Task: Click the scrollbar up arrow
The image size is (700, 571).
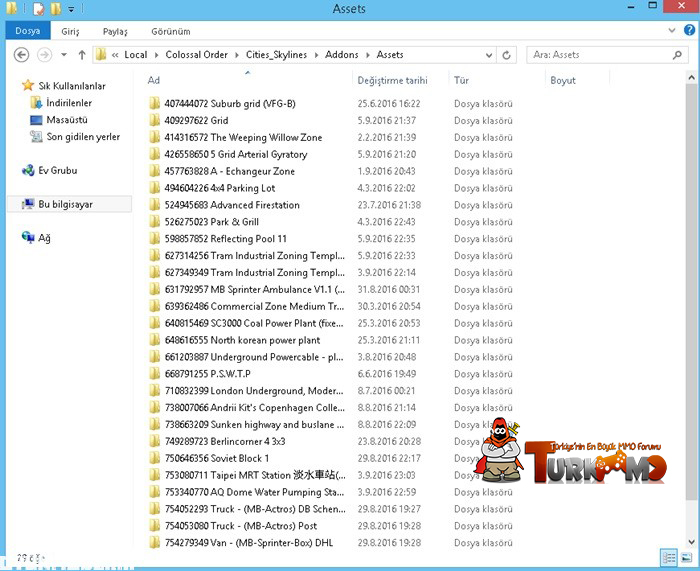Action: 691,78
